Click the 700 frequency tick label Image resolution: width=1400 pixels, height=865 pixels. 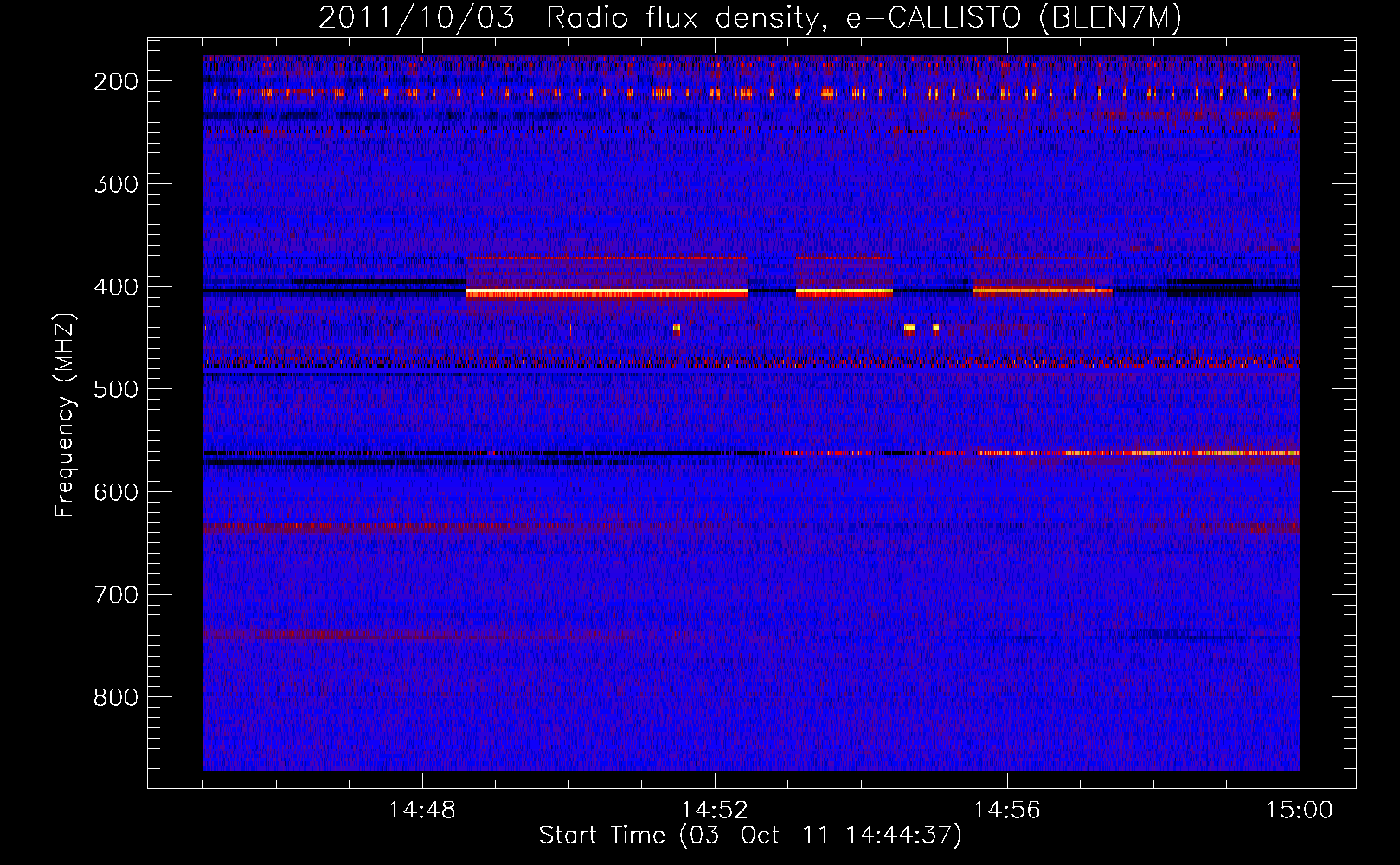pos(116,595)
